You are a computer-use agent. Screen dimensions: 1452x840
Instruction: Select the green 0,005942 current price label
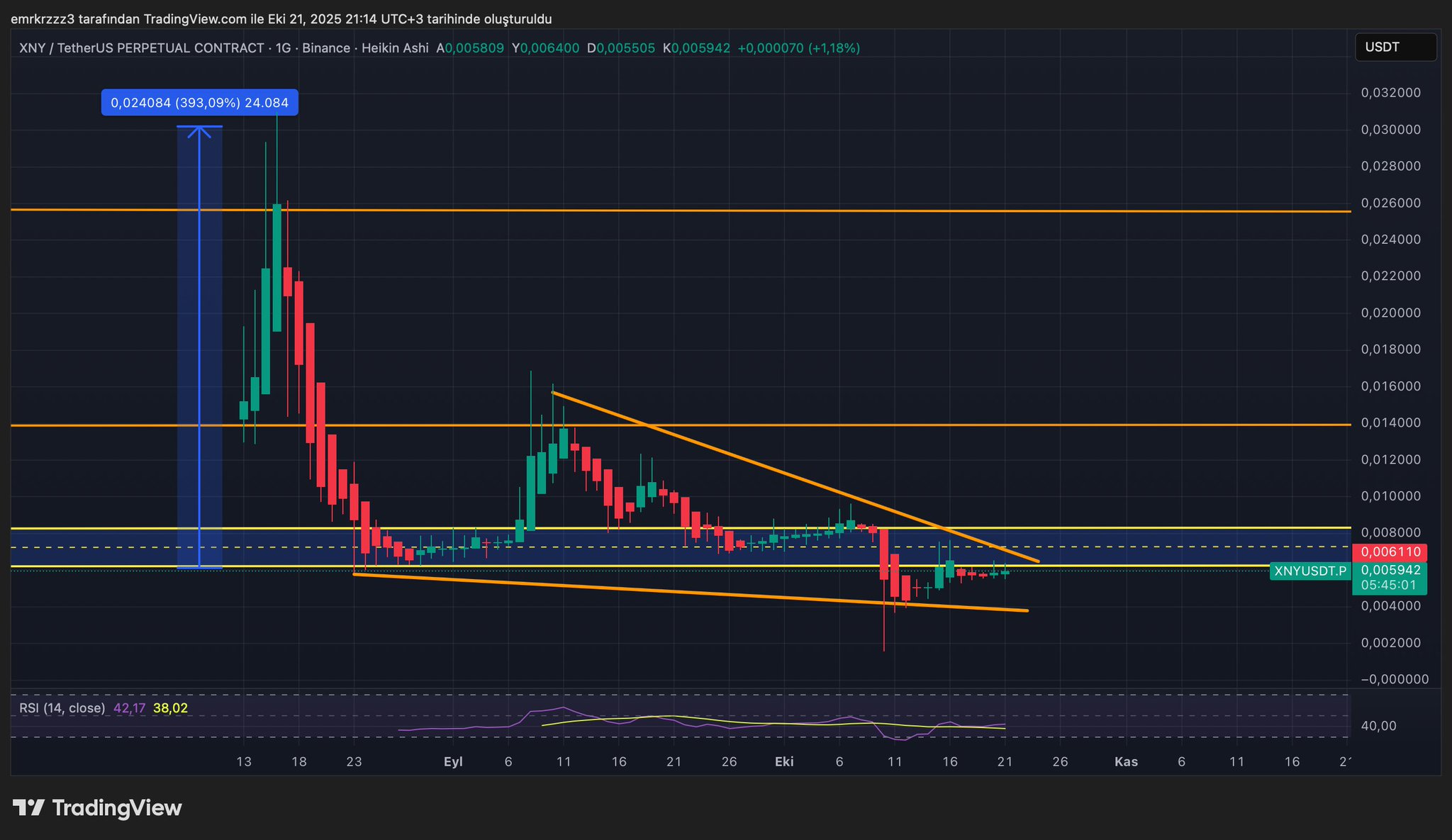(1390, 570)
